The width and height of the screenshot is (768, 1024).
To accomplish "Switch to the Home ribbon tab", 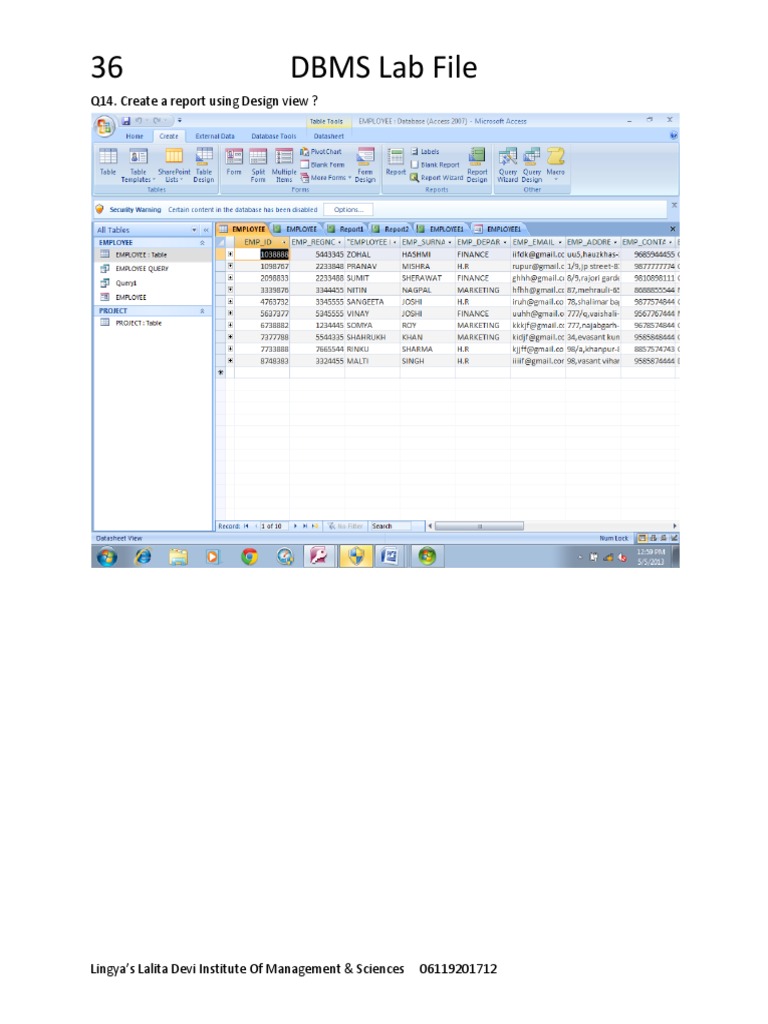I will 135,136.
